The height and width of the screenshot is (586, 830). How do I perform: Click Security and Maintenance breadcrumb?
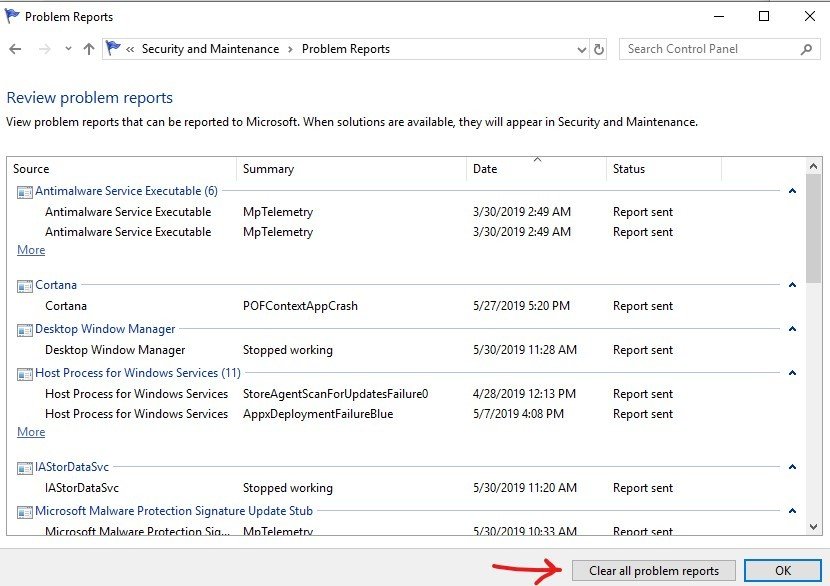click(210, 49)
